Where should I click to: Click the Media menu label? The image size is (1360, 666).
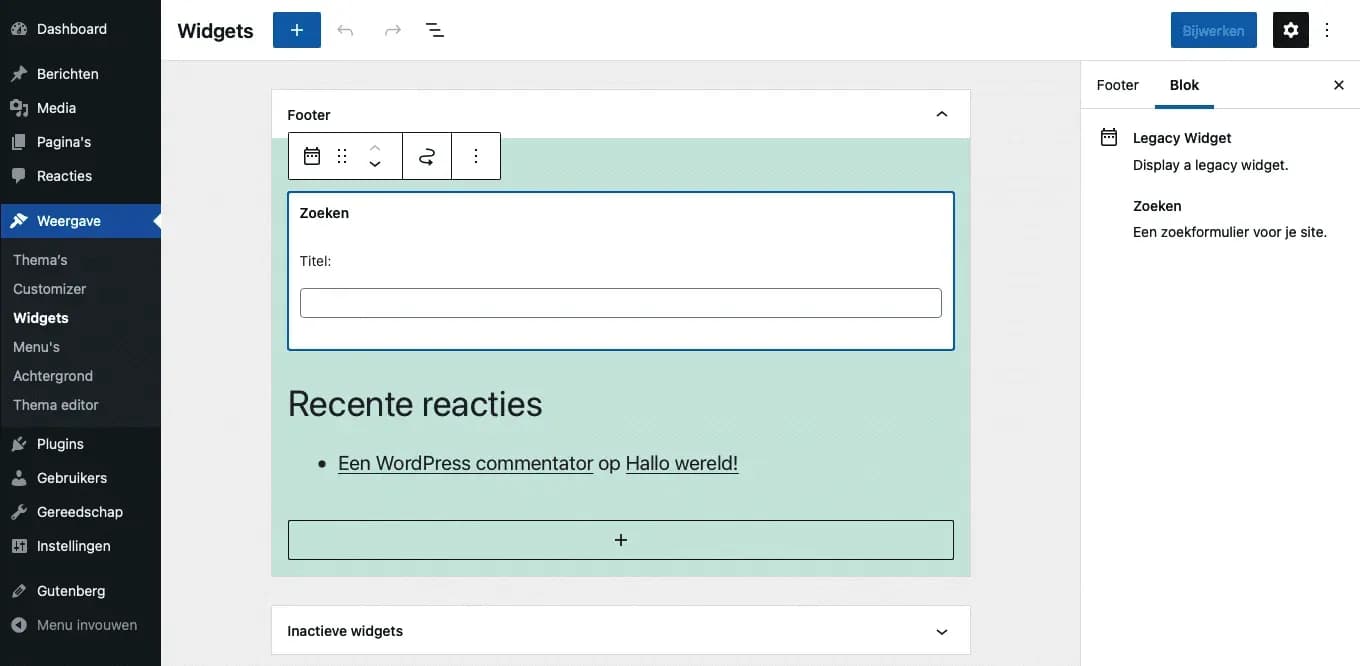(57, 108)
